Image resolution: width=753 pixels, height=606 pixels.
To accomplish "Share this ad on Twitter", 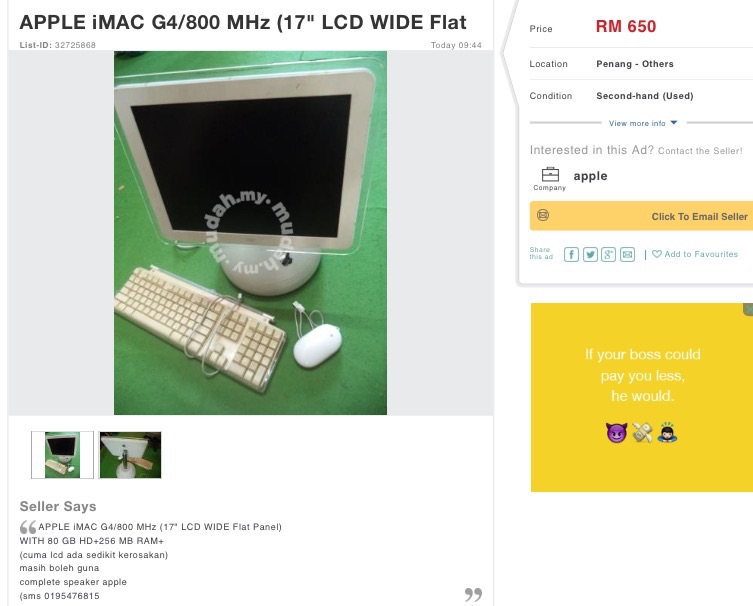I will (x=590, y=255).
